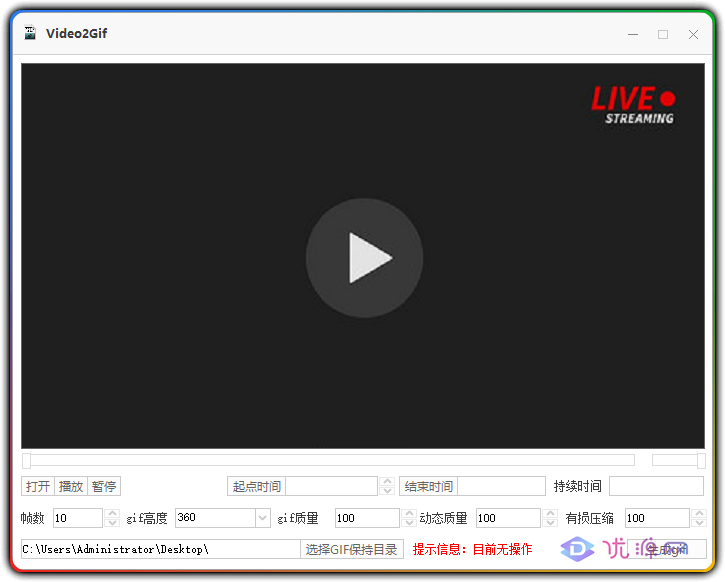725x582 pixels.
Task: Maximize the Video2Gif window
Action: (663, 34)
